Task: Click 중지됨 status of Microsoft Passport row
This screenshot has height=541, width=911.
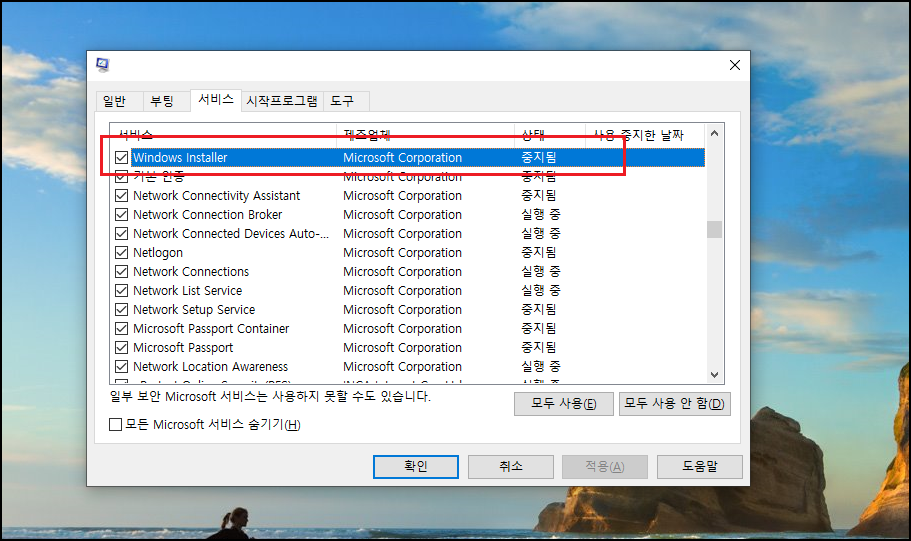Action: (x=539, y=347)
